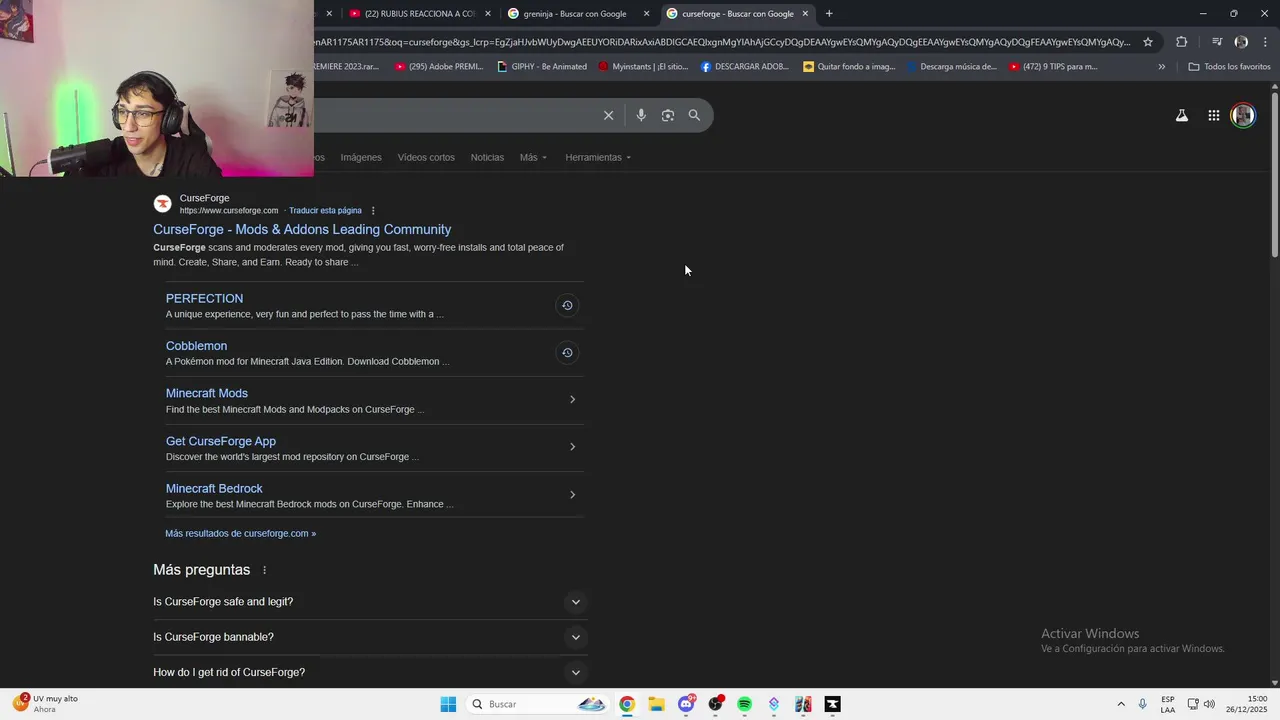Close the curseforge search tab

coord(805,14)
